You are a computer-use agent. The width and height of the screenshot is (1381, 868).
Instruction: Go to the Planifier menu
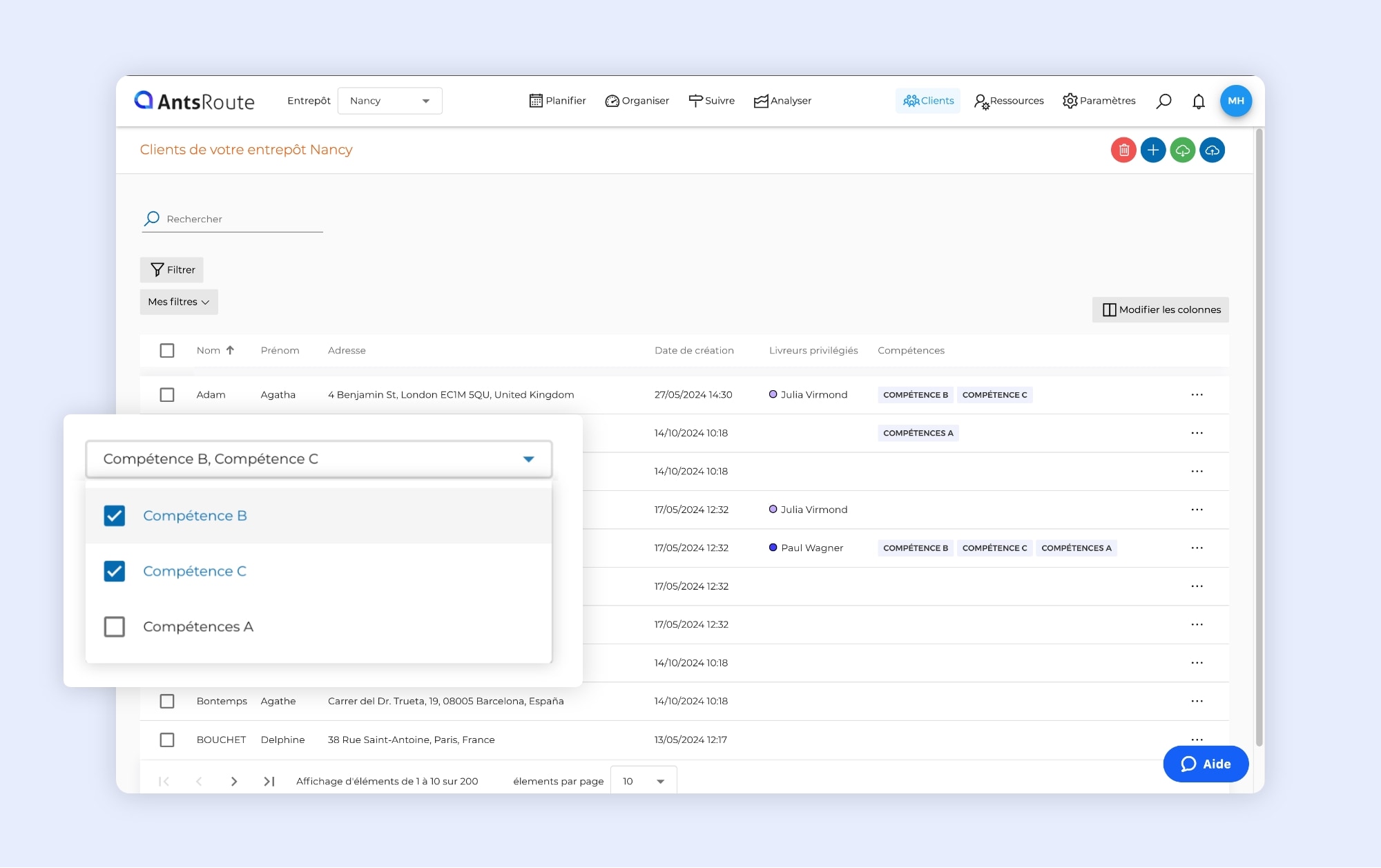pos(557,101)
